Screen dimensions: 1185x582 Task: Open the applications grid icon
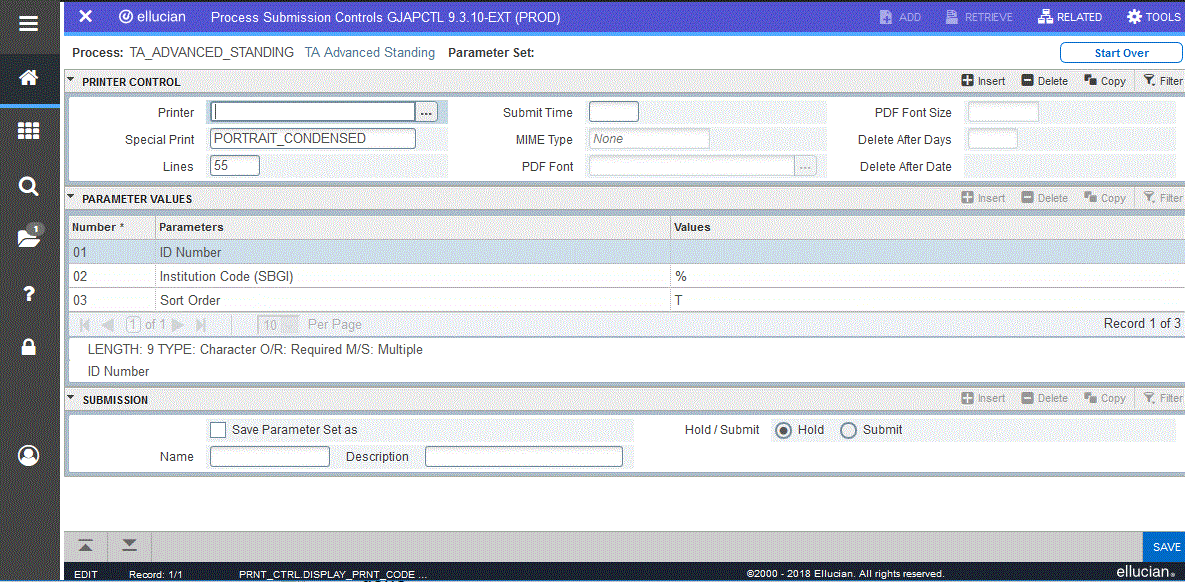29,131
